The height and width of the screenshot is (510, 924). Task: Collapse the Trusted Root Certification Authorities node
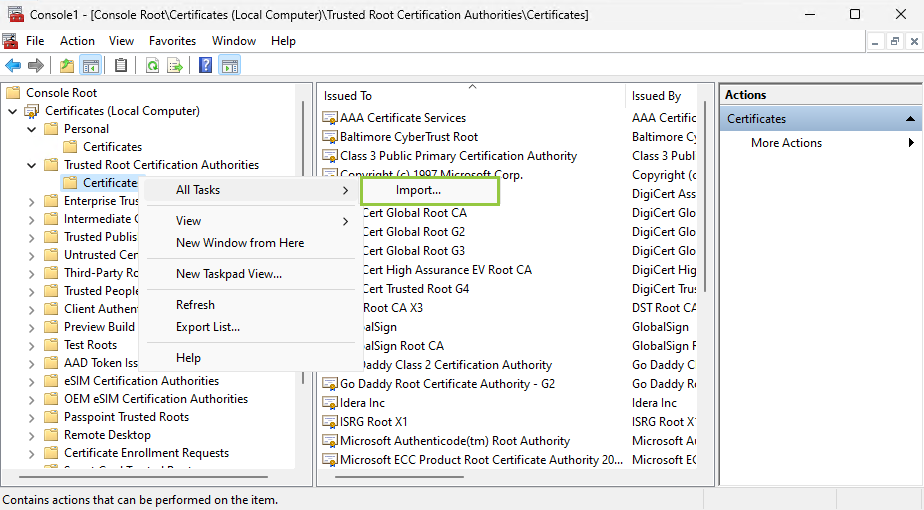tap(32, 165)
